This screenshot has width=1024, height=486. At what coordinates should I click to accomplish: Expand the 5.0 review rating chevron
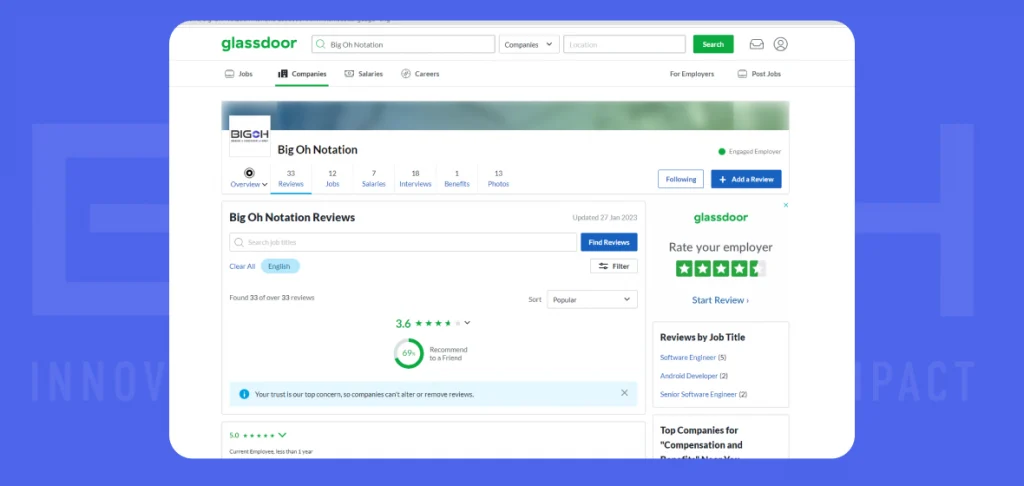pyautogui.click(x=282, y=435)
